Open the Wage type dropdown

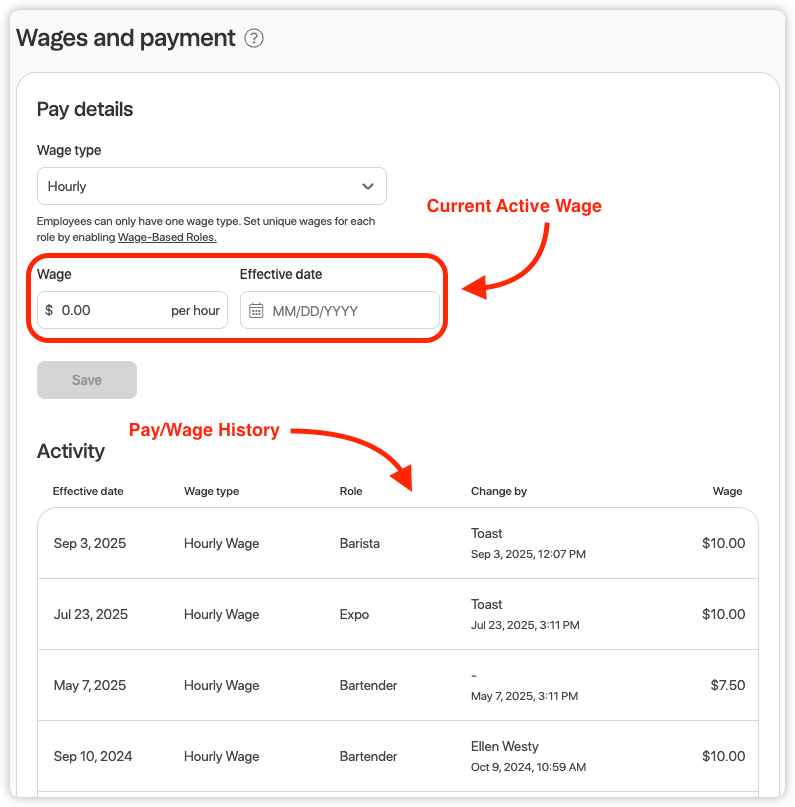(211, 186)
